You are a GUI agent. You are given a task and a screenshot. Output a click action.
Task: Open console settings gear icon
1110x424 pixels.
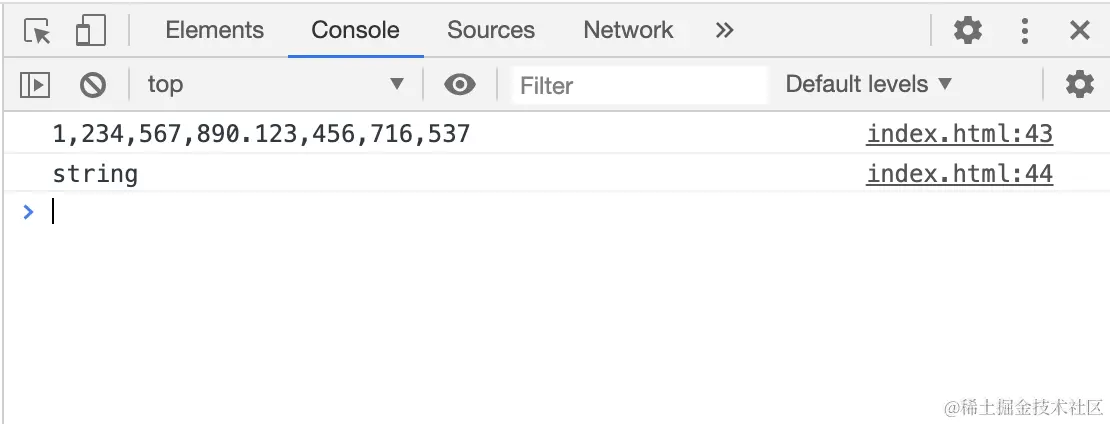[x=1079, y=85]
